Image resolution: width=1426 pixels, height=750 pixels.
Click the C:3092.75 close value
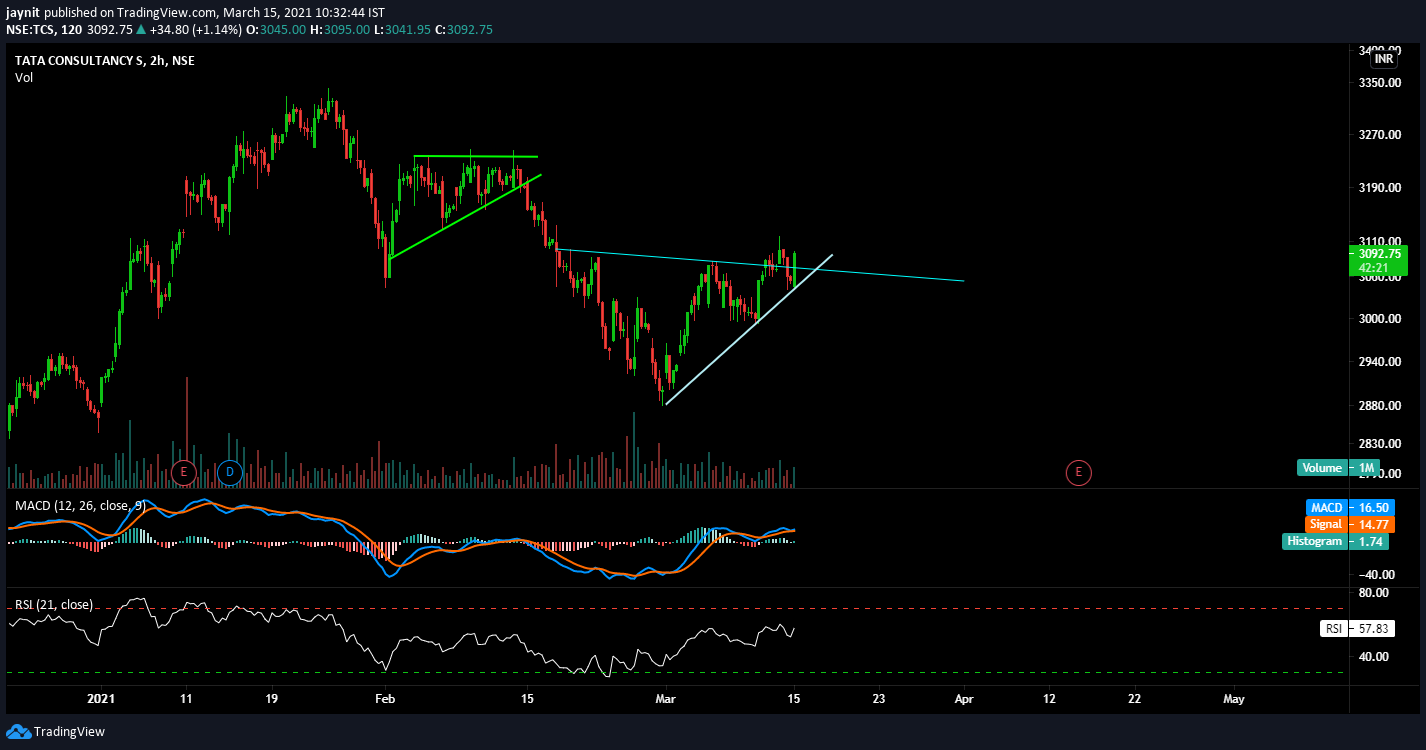tap(465, 30)
